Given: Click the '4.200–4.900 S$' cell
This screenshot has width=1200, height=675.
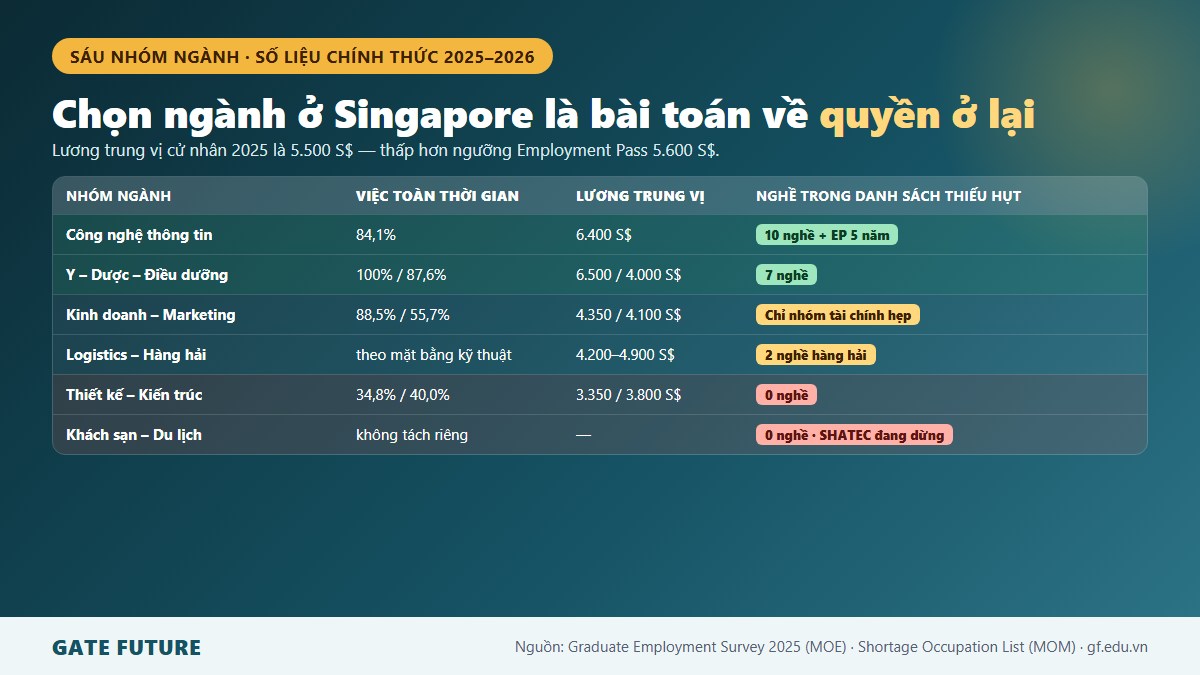Looking at the screenshot, I should coord(625,355).
